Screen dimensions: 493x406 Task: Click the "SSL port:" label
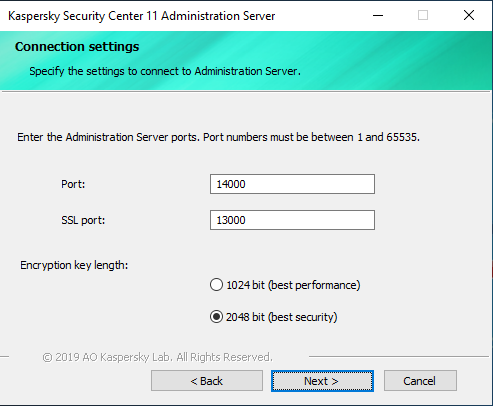click(83, 220)
